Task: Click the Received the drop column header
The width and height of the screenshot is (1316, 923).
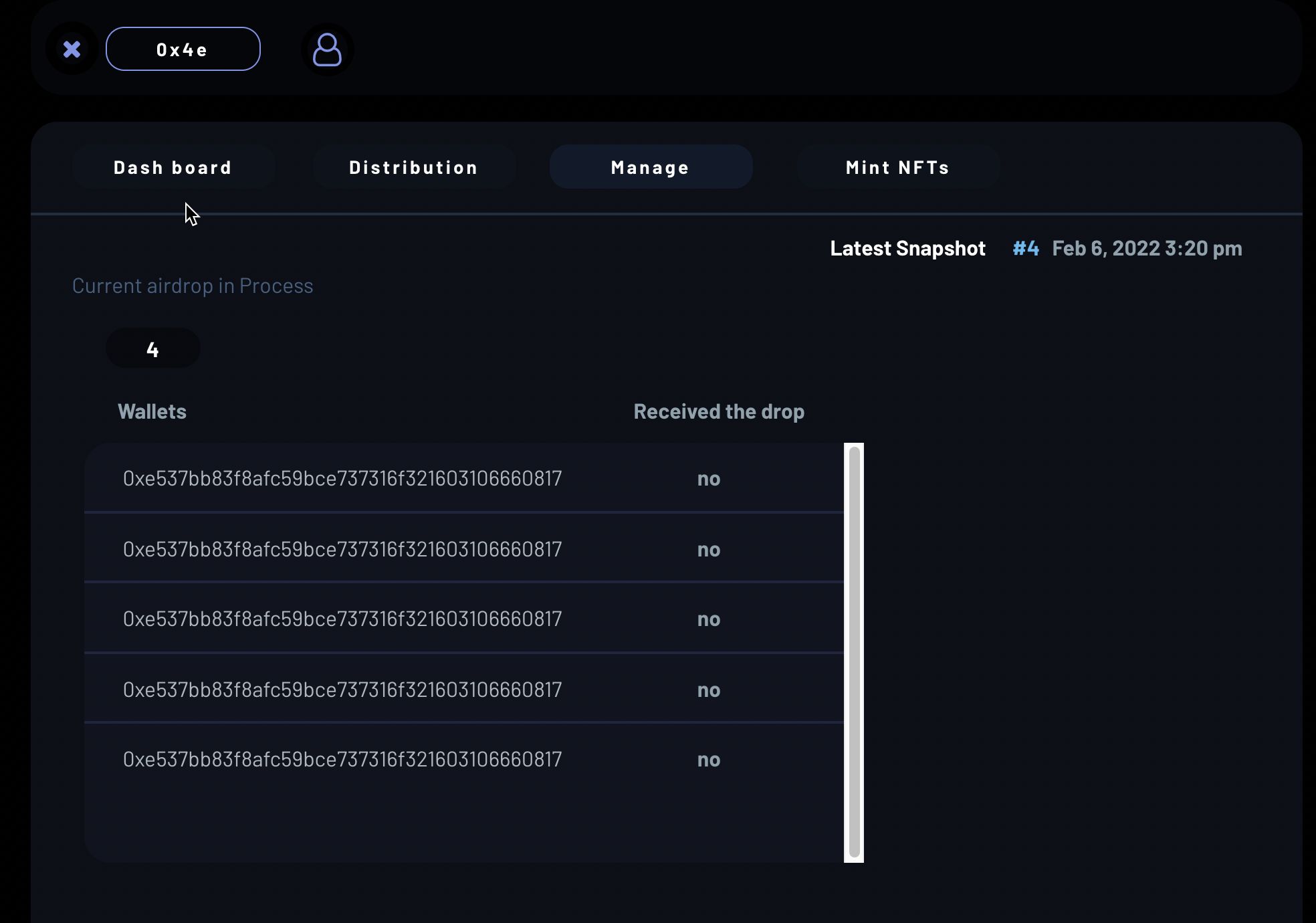Action: [x=719, y=411]
